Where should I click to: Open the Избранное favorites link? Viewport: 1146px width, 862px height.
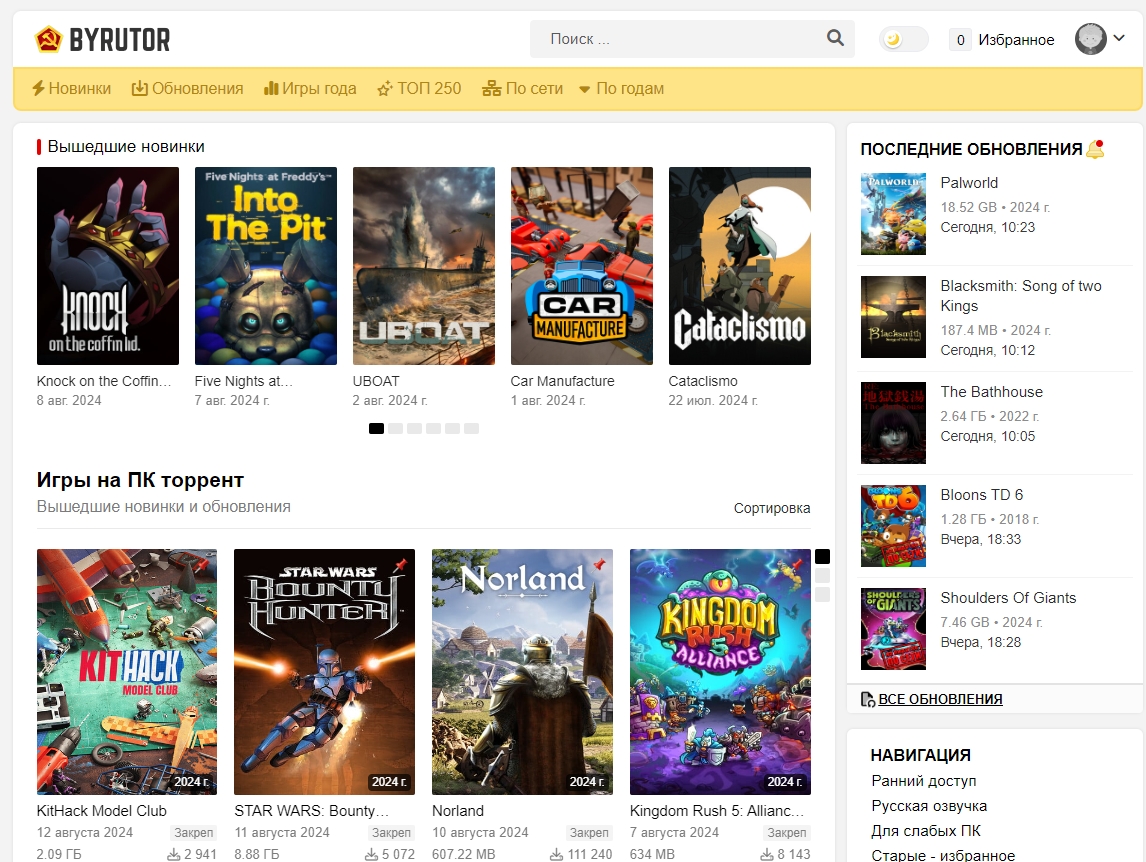[1016, 39]
